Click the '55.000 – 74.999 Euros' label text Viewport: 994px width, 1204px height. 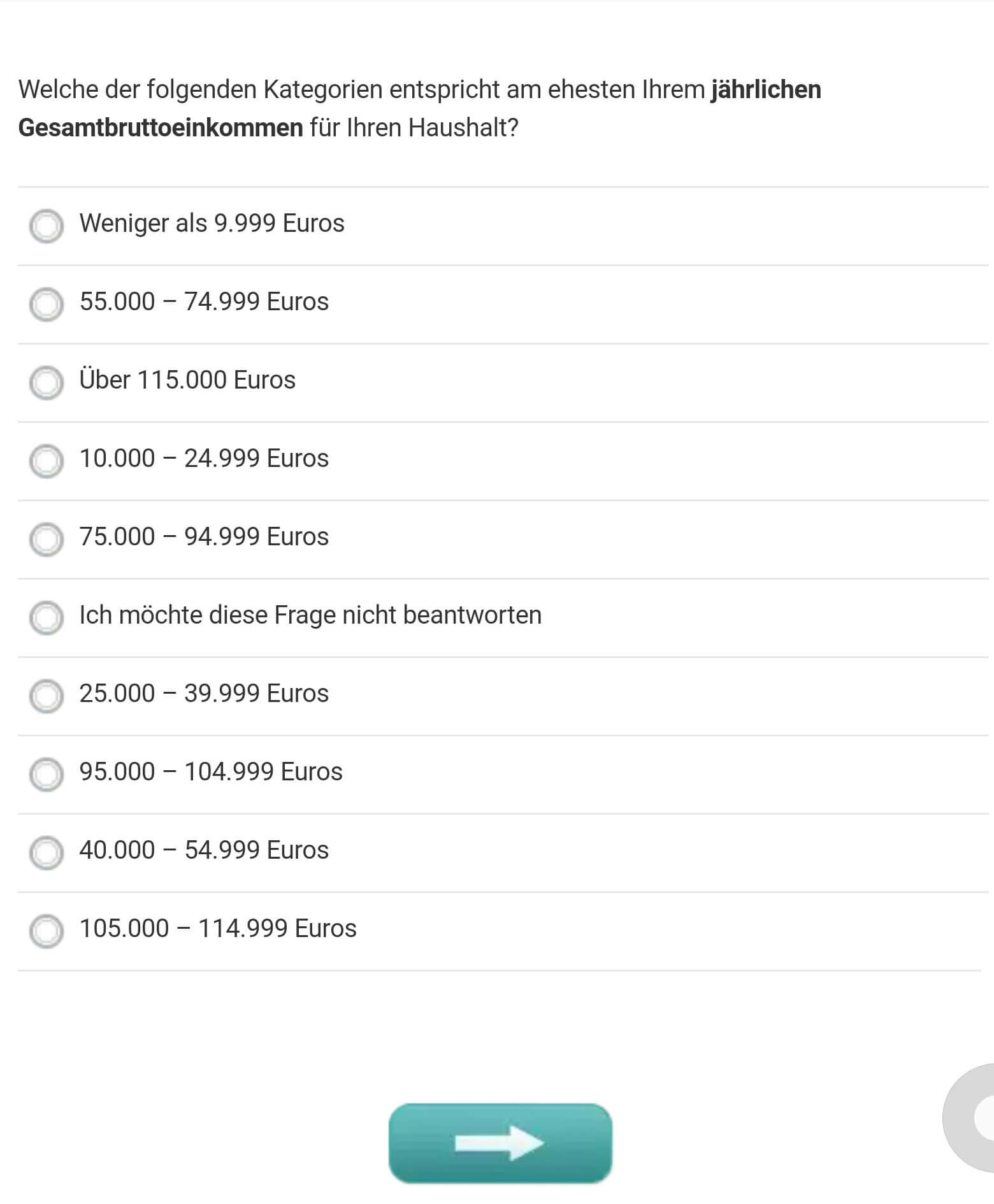[204, 301]
